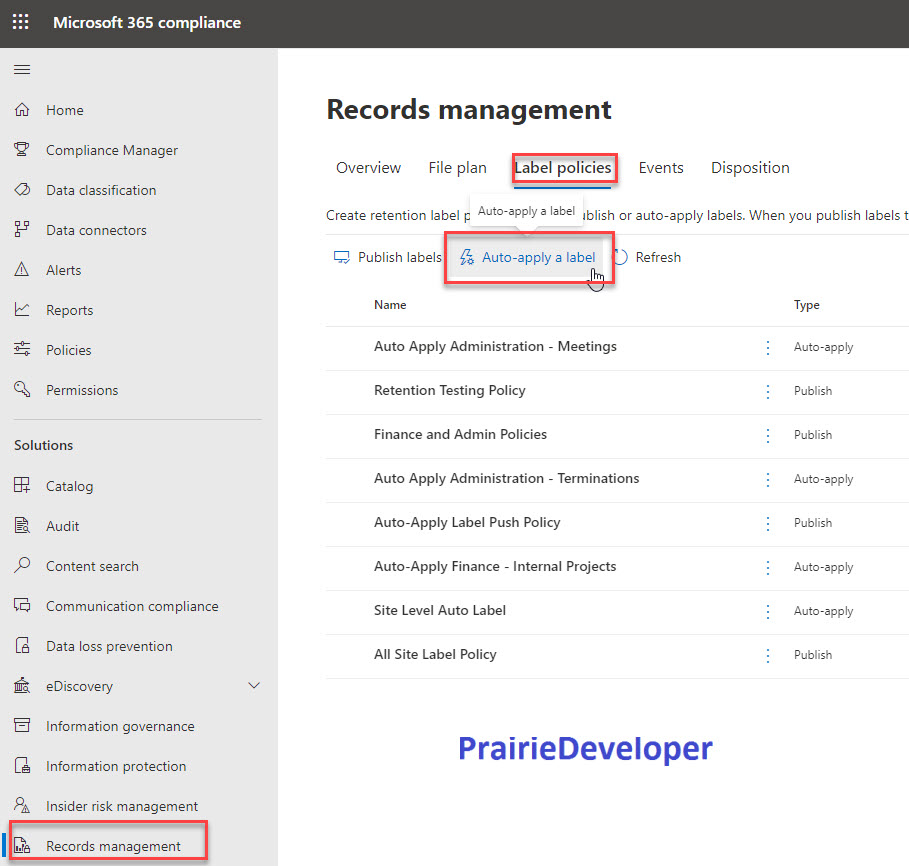This screenshot has width=909, height=866.
Task: Click the Communication compliance icon
Action: 22,605
